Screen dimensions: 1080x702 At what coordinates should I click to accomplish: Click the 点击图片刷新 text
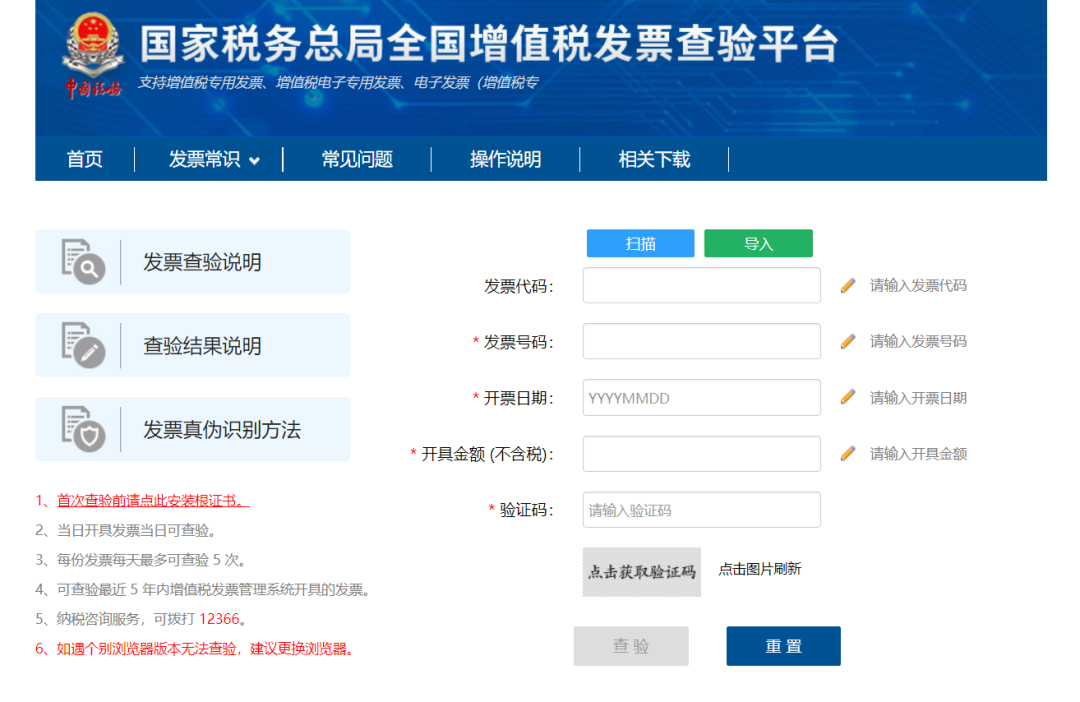click(760, 569)
